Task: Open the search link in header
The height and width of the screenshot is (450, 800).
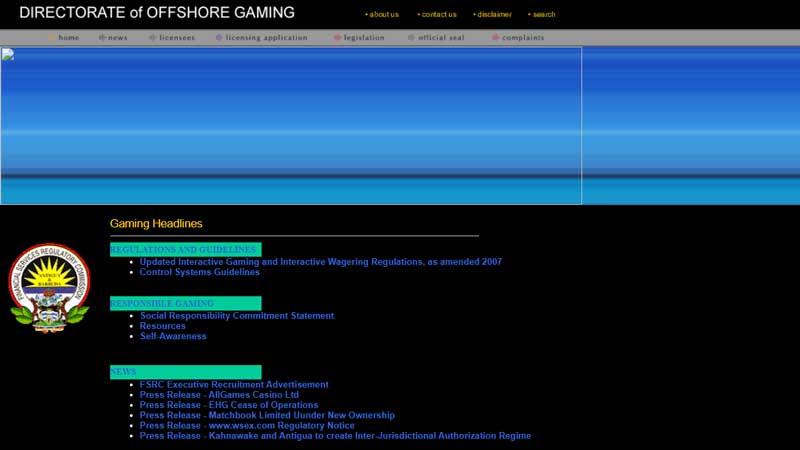Action: [542, 14]
